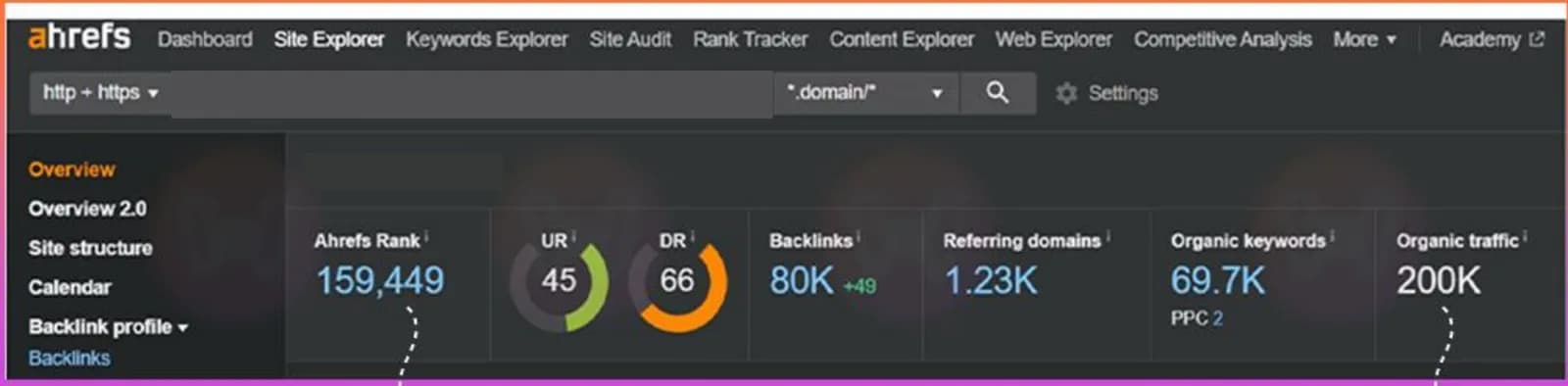Click the search magnifier button
The width and height of the screenshot is (1568, 386).
point(998,93)
